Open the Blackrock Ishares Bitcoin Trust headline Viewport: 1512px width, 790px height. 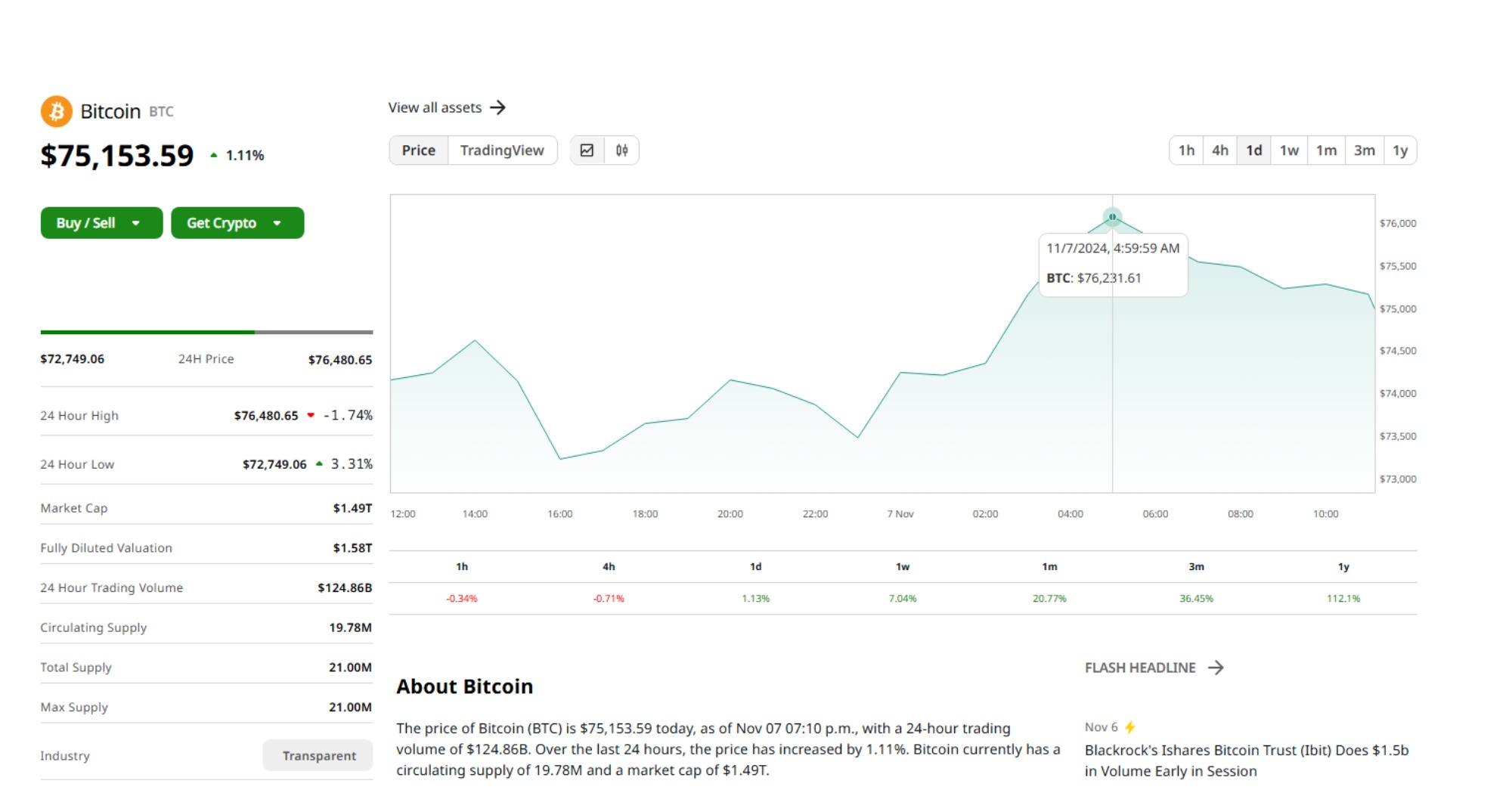click(x=1247, y=761)
